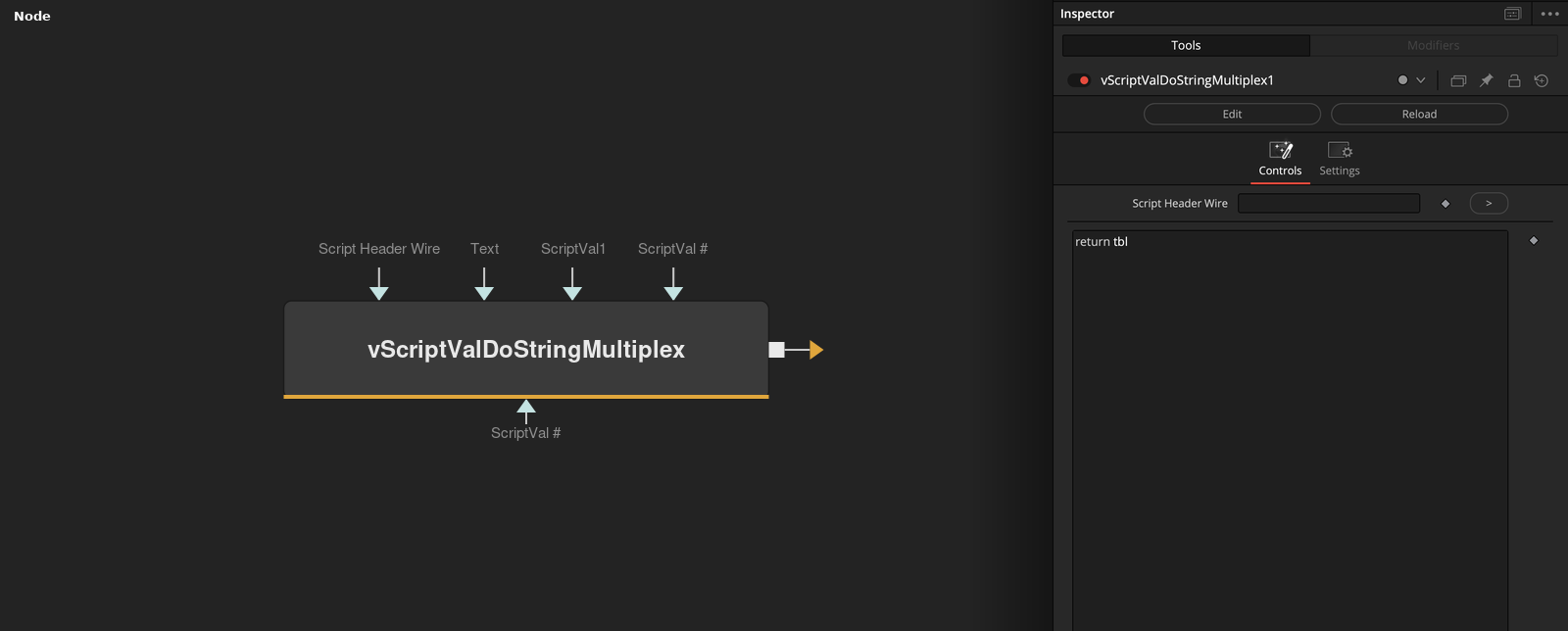Click the Versions icon in tool header
Viewport: 1568px width, 631px height.
click(x=1458, y=80)
